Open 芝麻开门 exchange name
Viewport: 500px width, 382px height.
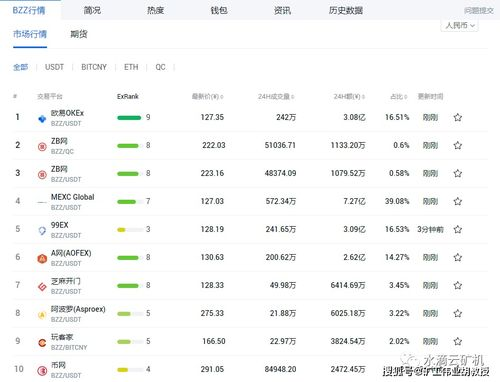pyautogui.click(x=66, y=281)
